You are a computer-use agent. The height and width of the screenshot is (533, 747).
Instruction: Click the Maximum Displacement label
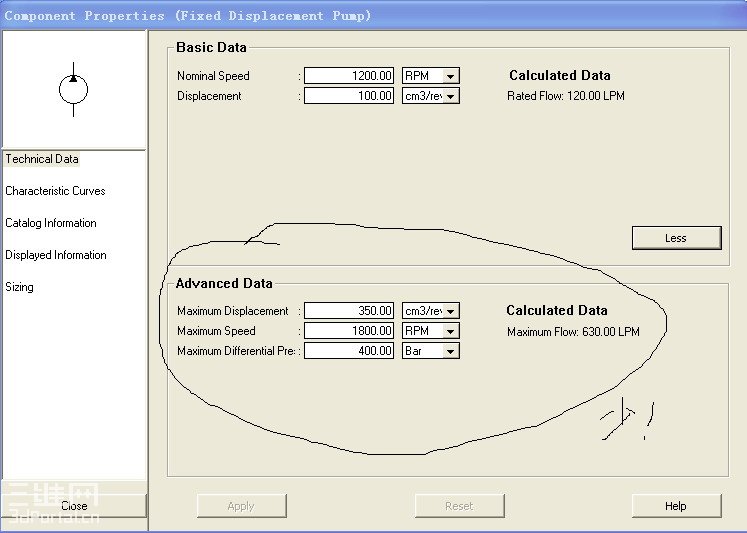(x=232, y=311)
